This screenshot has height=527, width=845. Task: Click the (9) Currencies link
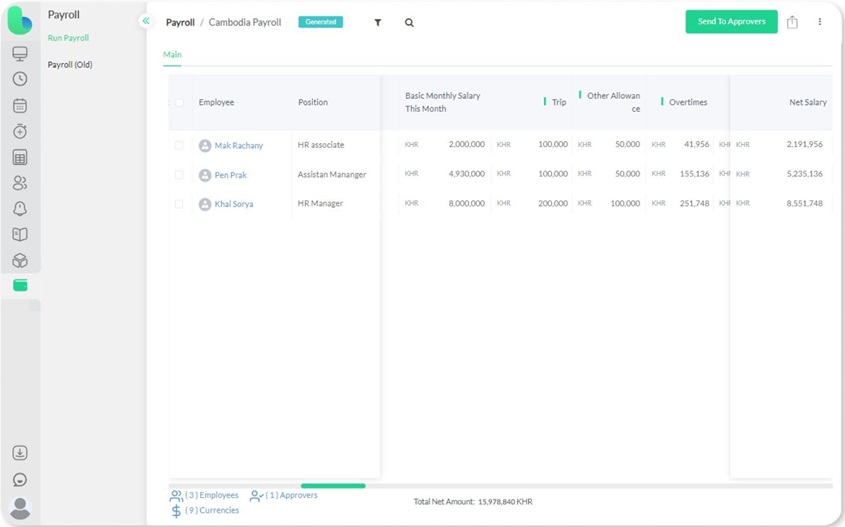pos(212,510)
